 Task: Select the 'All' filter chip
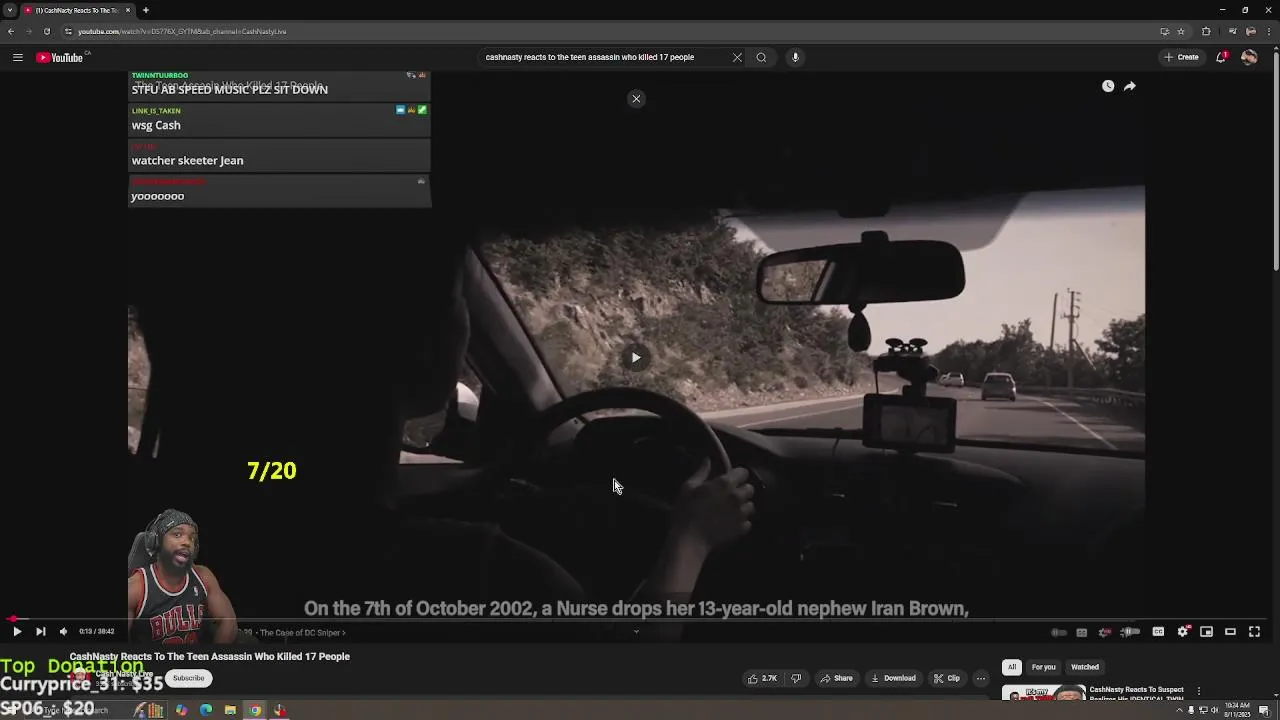pyautogui.click(x=1012, y=667)
